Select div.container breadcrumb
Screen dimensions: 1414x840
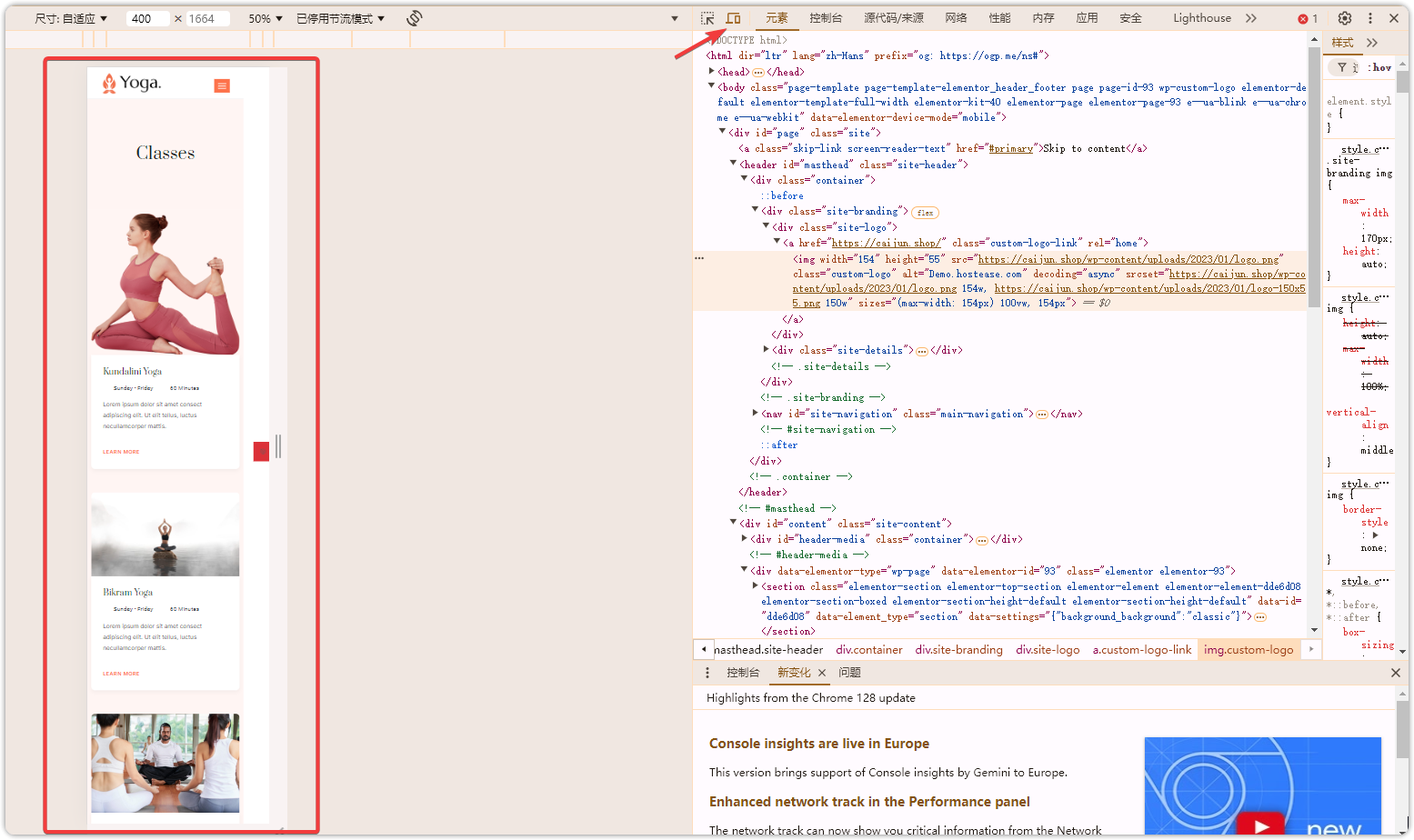click(869, 650)
